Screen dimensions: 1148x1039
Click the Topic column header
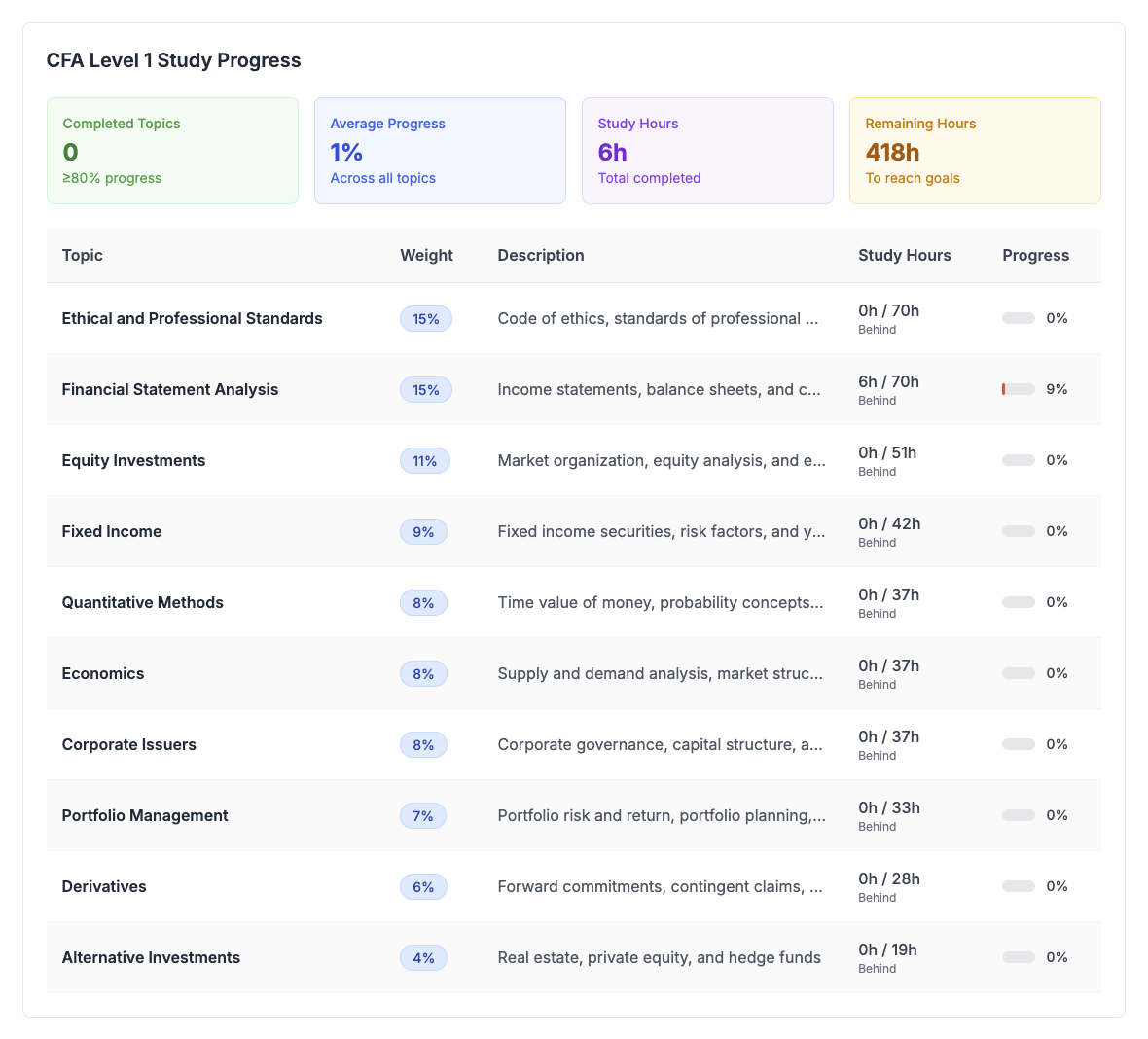pos(83,255)
